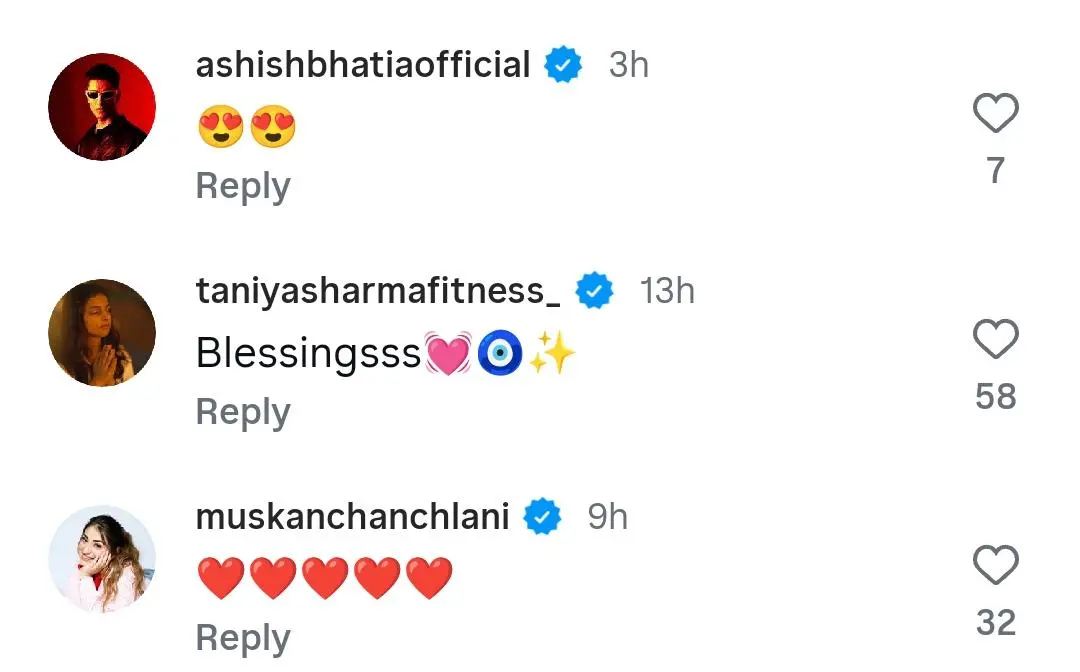Open muskanchanchlani's profile picture
This screenshot has width=1080, height=672.
point(102,558)
